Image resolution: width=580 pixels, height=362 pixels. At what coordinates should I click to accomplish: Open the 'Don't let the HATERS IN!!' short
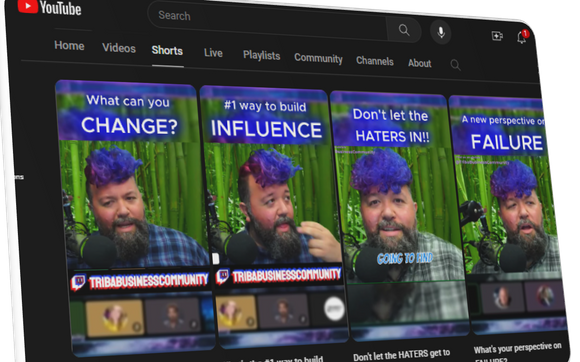tap(399, 216)
